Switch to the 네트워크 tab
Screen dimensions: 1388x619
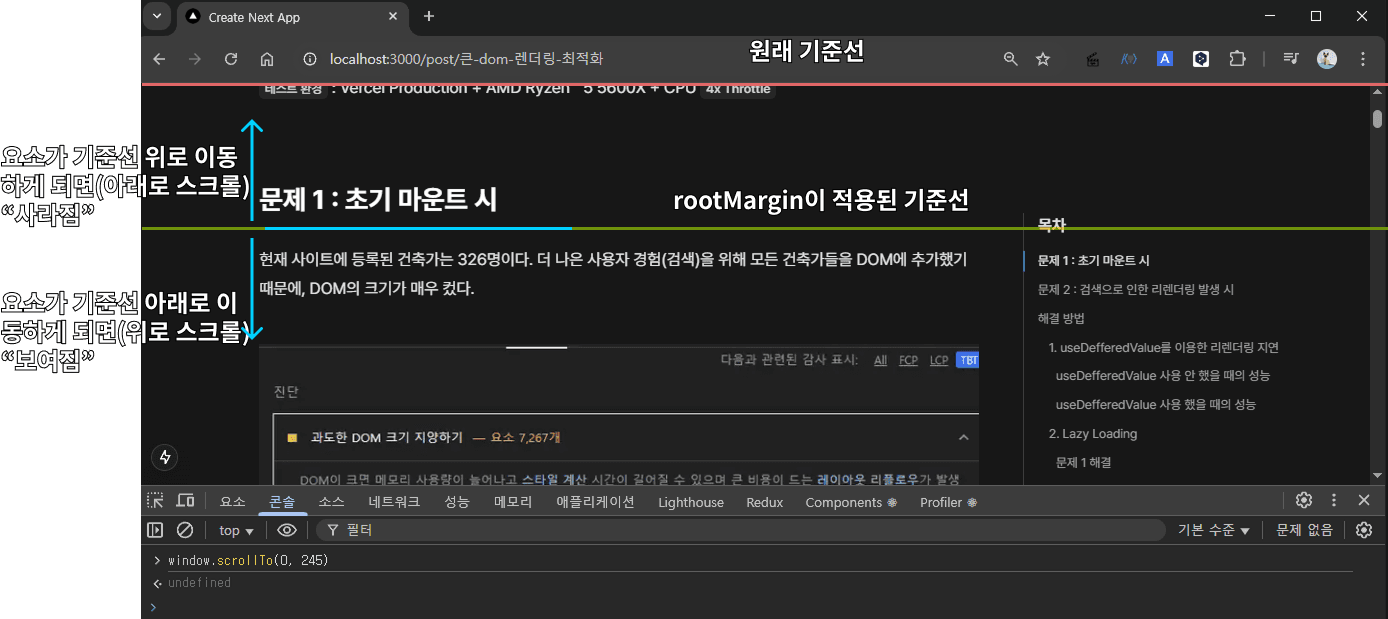394,502
